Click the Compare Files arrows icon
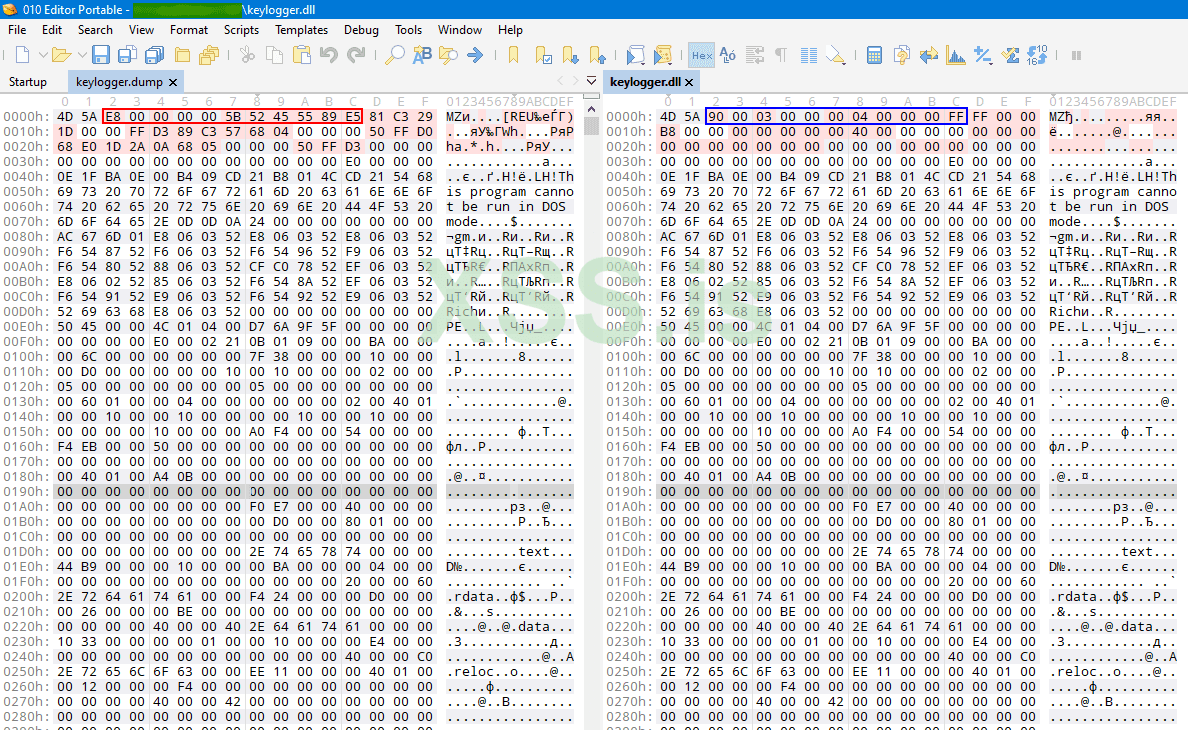The image size is (1188, 730). tap(929, 55)
